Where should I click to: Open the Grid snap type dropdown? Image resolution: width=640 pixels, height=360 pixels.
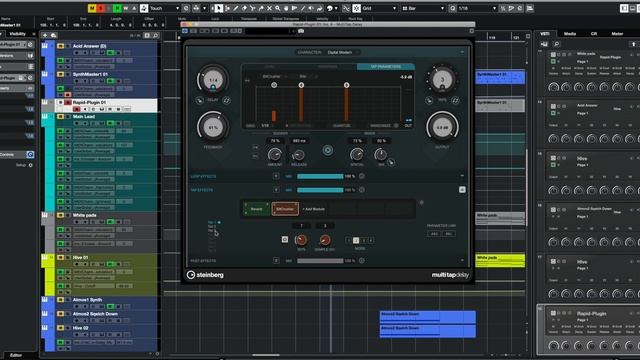(x=380, y=8)
